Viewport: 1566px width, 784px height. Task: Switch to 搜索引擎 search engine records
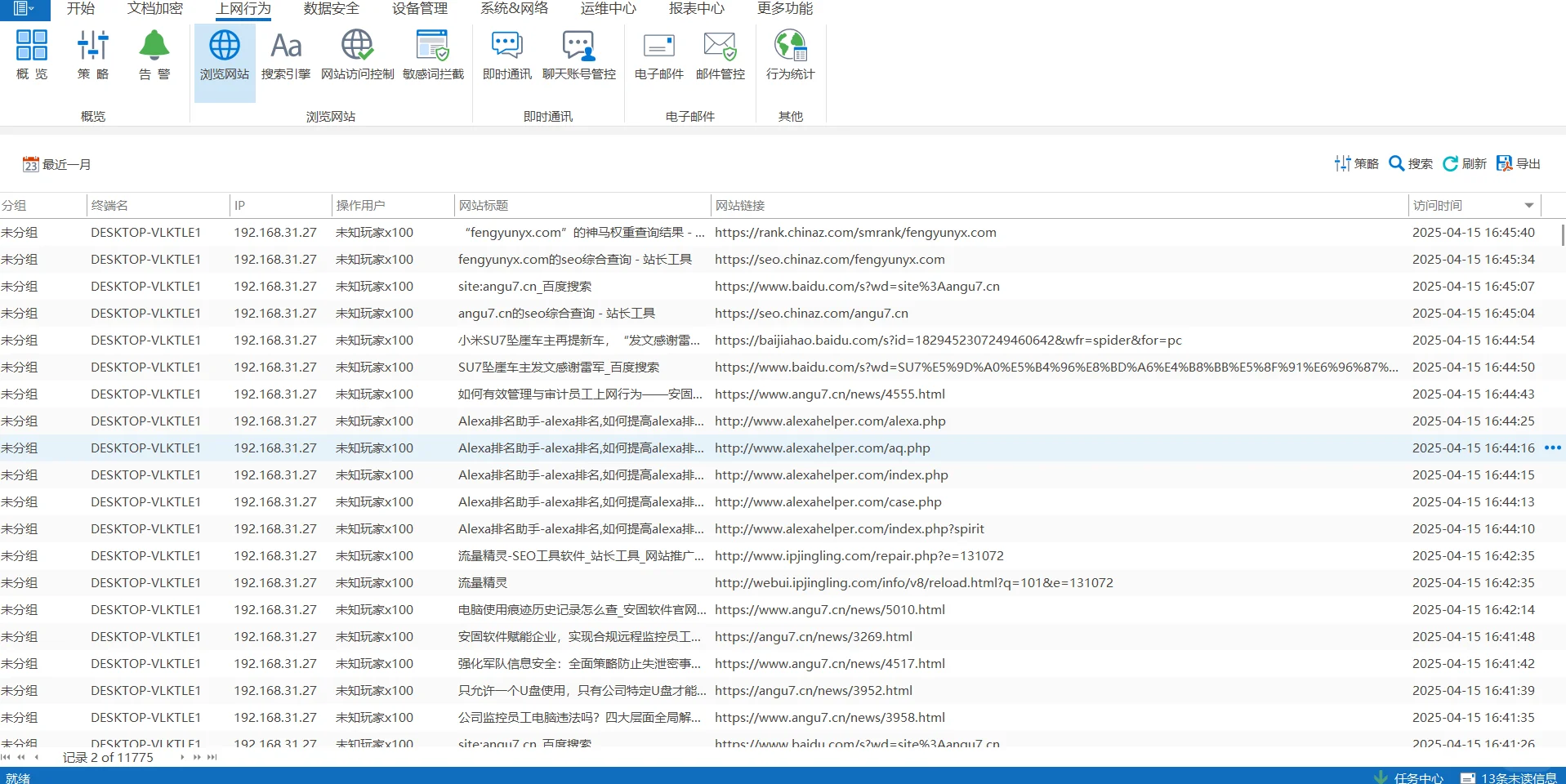point(285,55)
